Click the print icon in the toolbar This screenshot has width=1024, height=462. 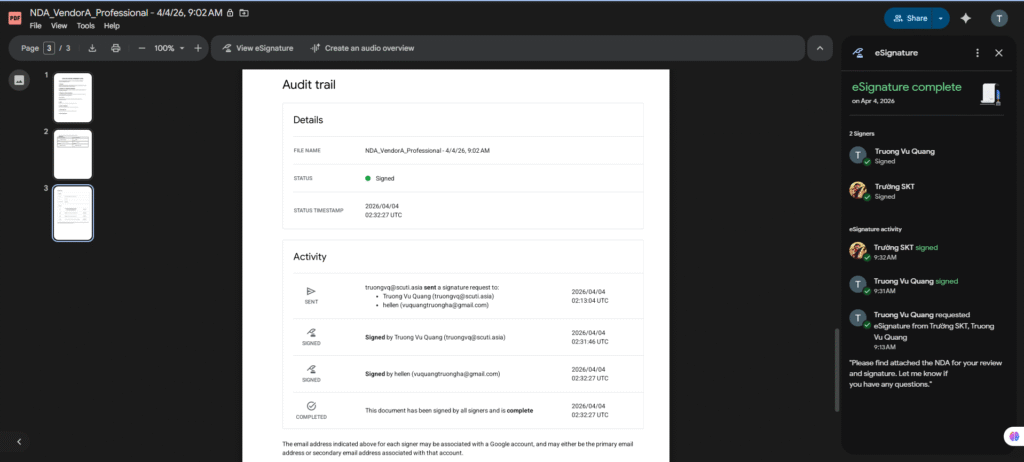(x=116, y=48)
